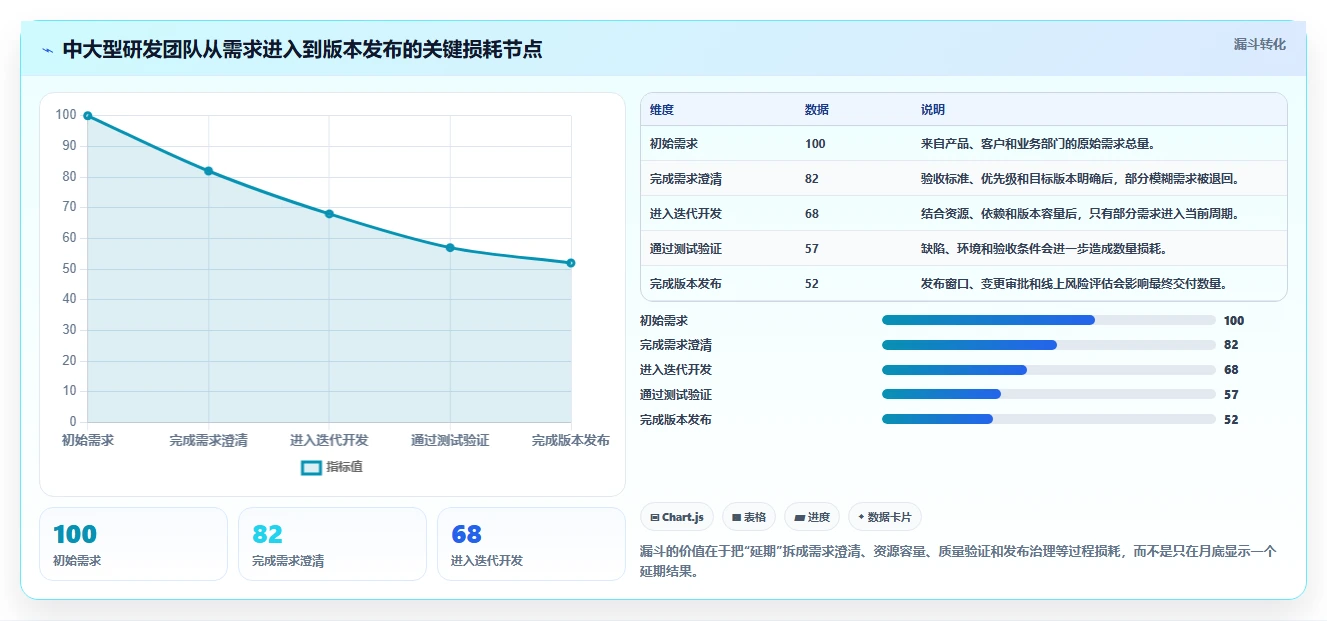This screenshot has width=1327, height=621.
Task: Select the 表格 tag chip
Action: click(x=749, y=517)
